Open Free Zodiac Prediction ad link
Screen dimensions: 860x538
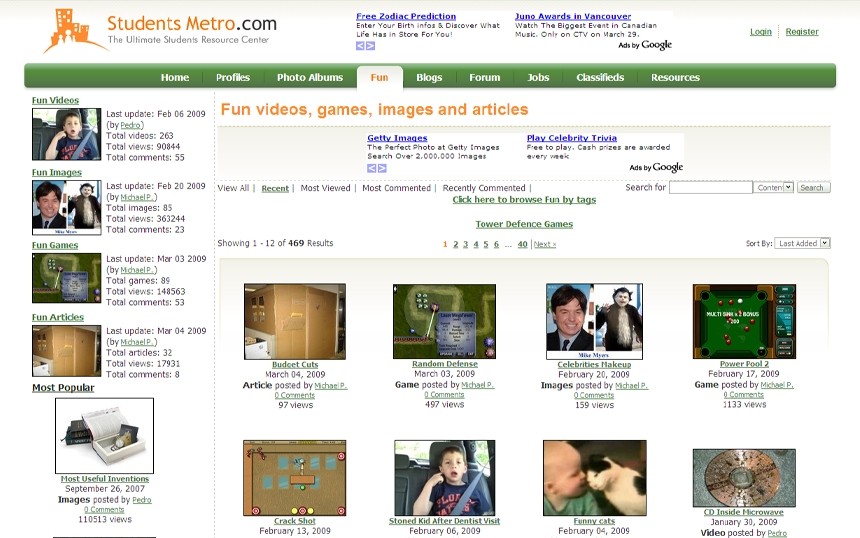[406, 16]
